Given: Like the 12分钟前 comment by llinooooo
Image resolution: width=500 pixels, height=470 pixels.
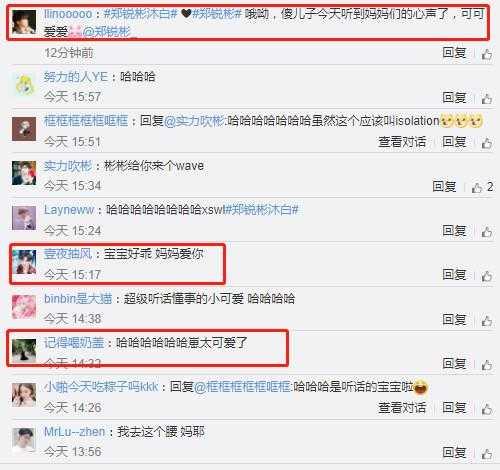Looking at the screenshot, I should (487, 54).
